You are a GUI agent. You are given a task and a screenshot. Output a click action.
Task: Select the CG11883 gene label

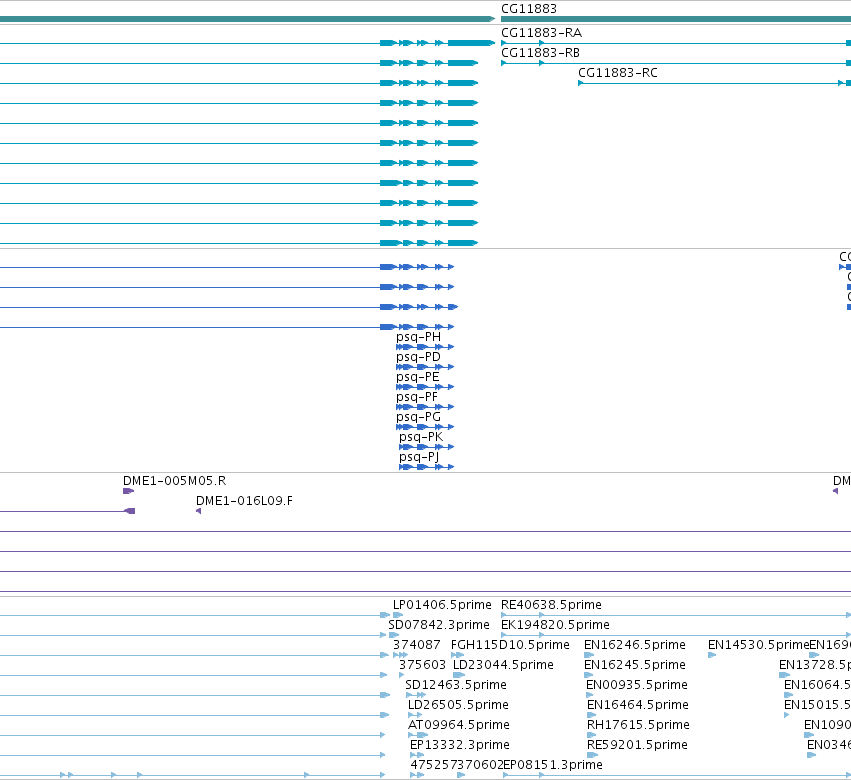[x=529, y=9]
